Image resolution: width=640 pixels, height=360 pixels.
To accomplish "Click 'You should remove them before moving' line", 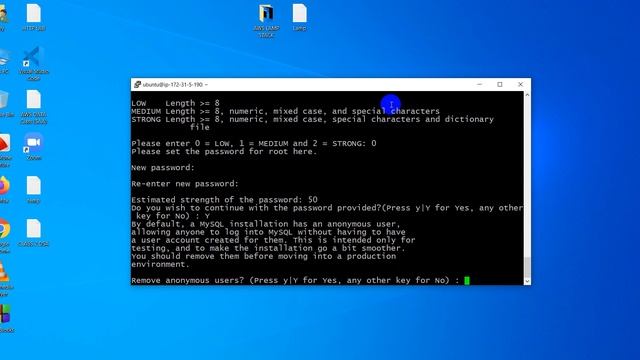I will pyautogui.click(x=263, y=256).
